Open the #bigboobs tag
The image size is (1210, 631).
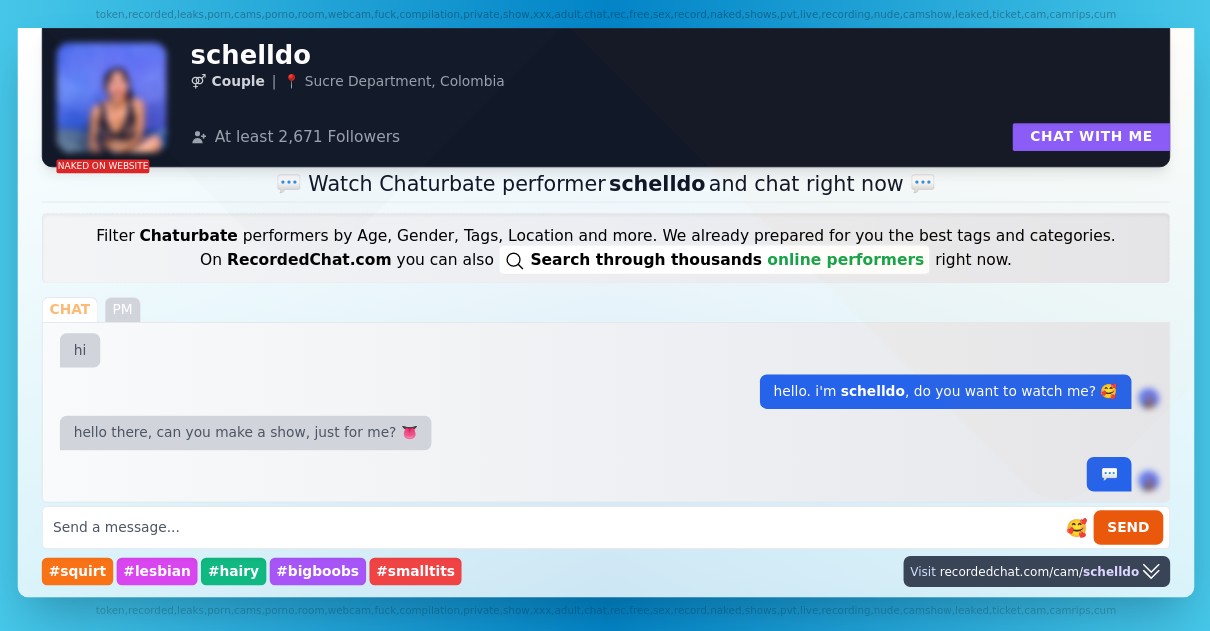(x=318, y=571)
